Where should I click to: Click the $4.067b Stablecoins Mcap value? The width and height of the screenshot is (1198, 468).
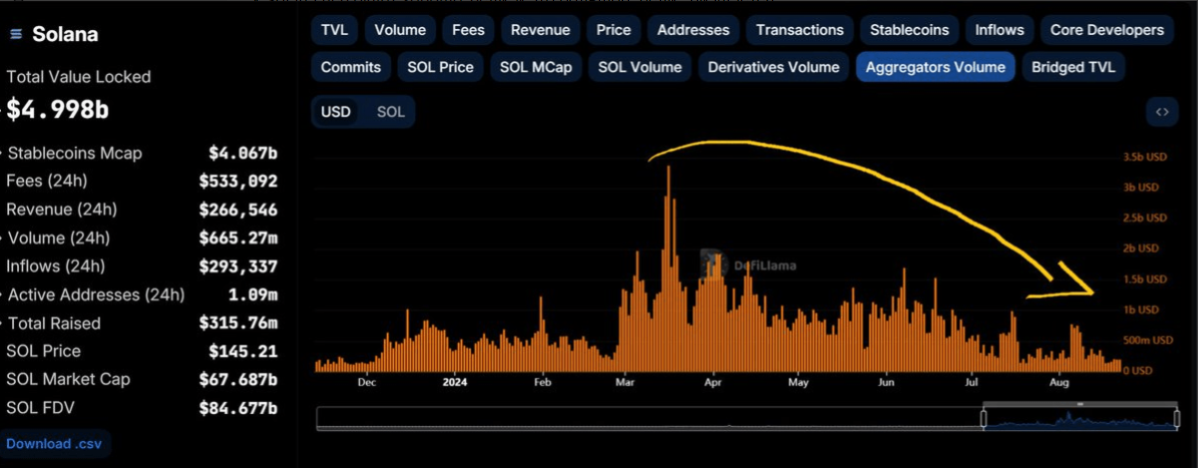pos(243,153)
